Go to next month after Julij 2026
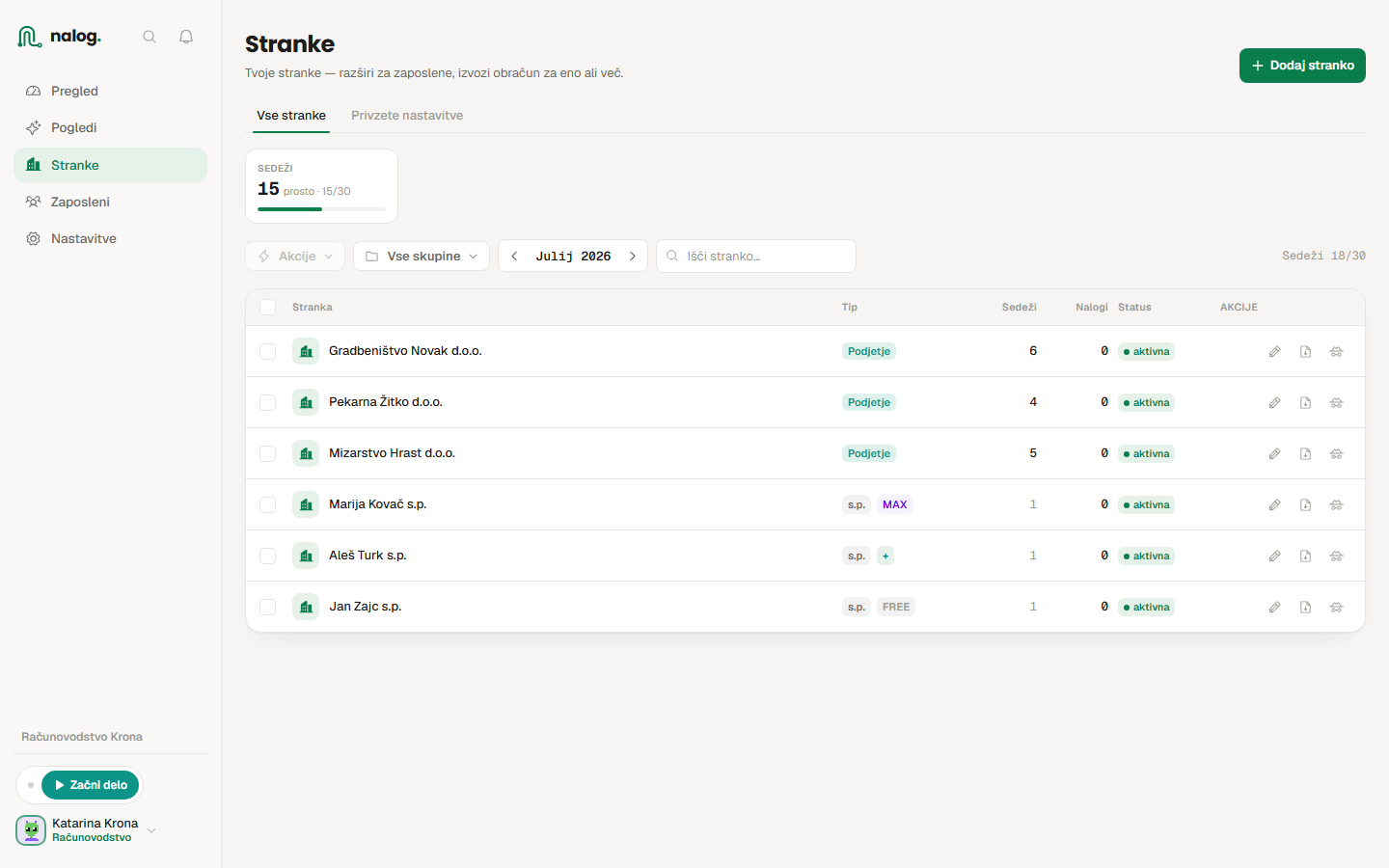 [632, 256]
